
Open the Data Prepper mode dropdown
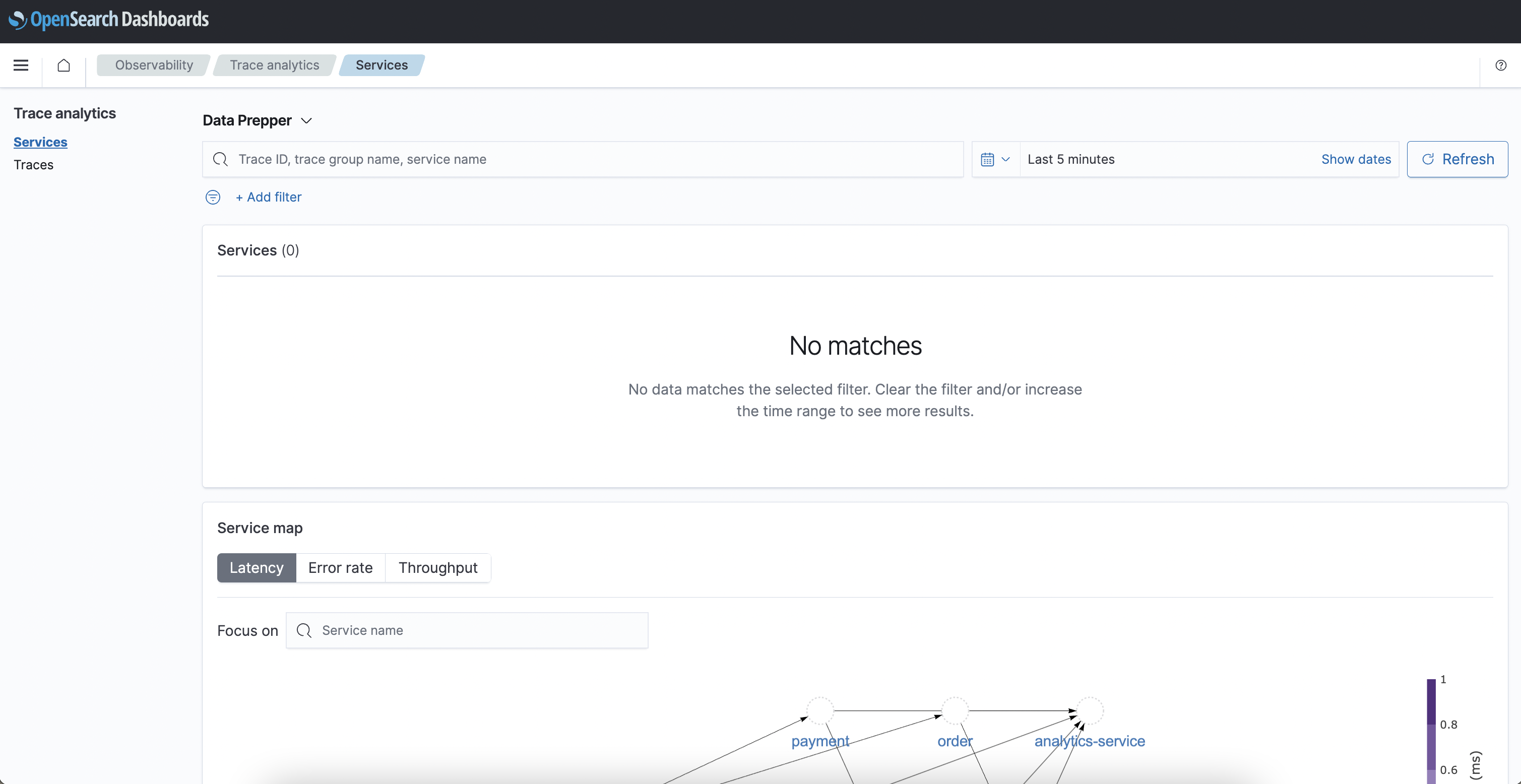point(306,120)
